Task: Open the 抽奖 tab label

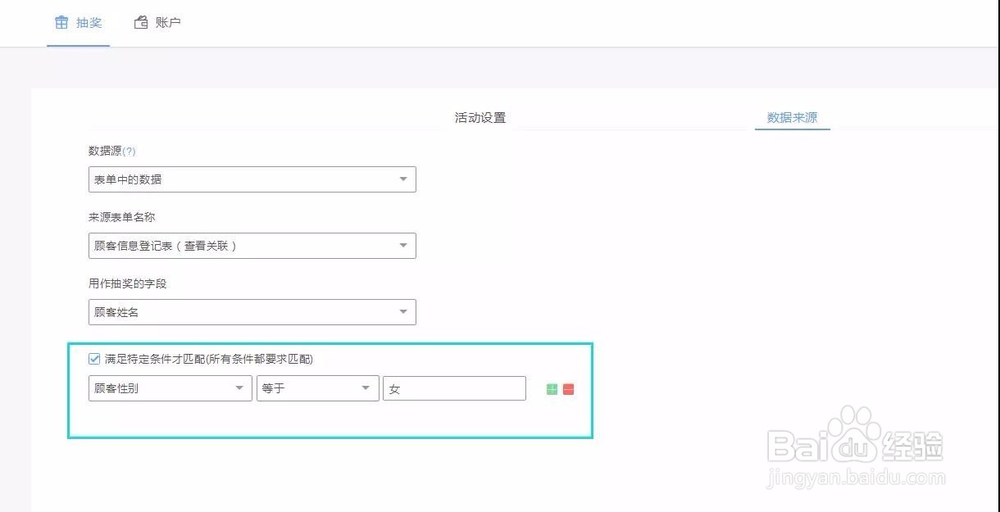Action: tap(89, 22)
